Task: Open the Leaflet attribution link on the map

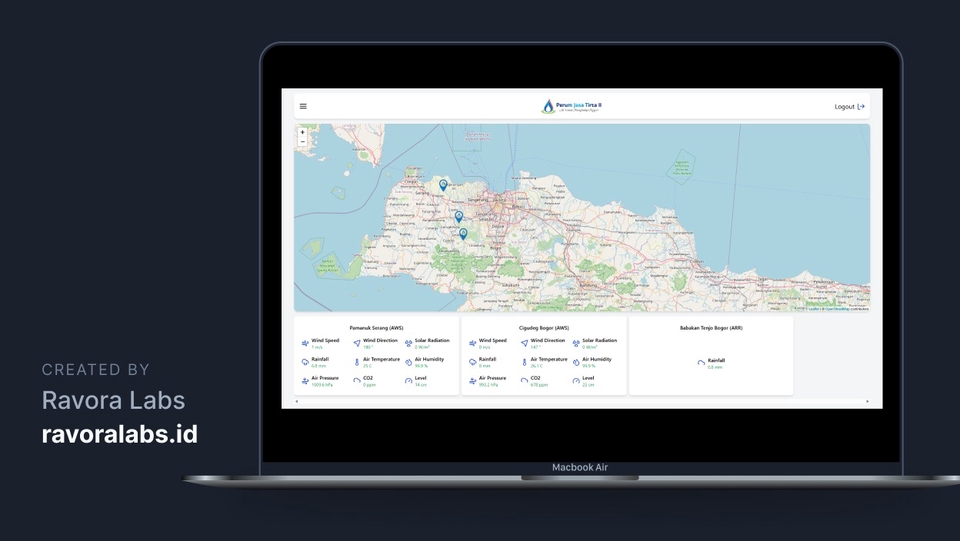Action: pyautogui.click(x=814, y=309)
